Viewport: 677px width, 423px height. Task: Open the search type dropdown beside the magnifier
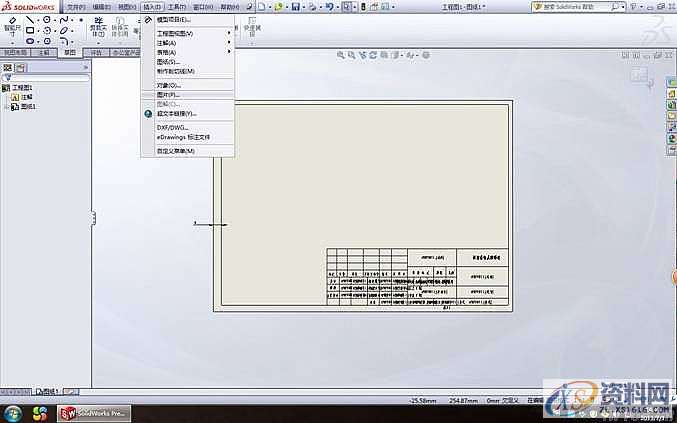tap(622, 7)
